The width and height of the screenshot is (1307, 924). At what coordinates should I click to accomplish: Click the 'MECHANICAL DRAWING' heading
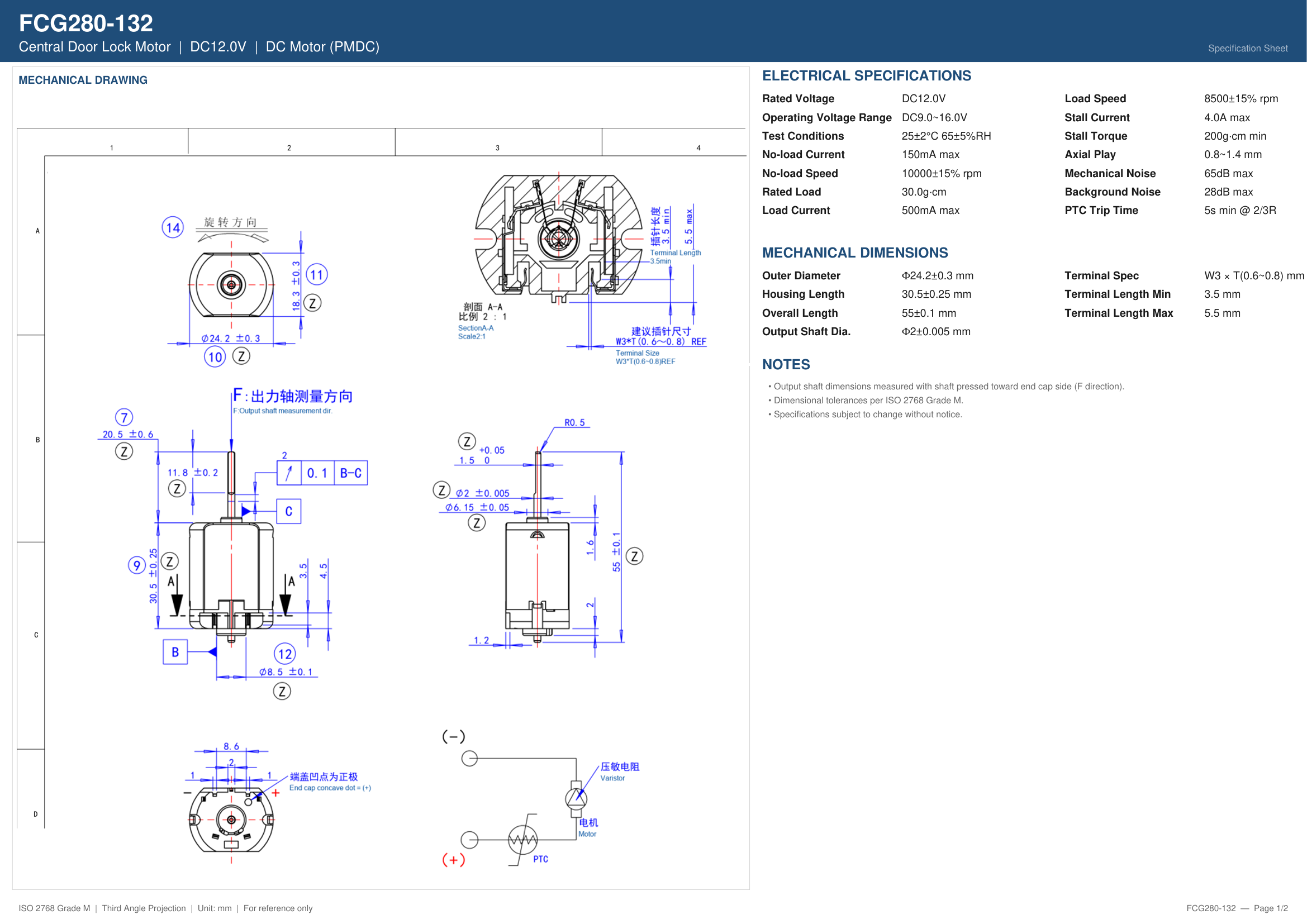click(x=83, y=80)
